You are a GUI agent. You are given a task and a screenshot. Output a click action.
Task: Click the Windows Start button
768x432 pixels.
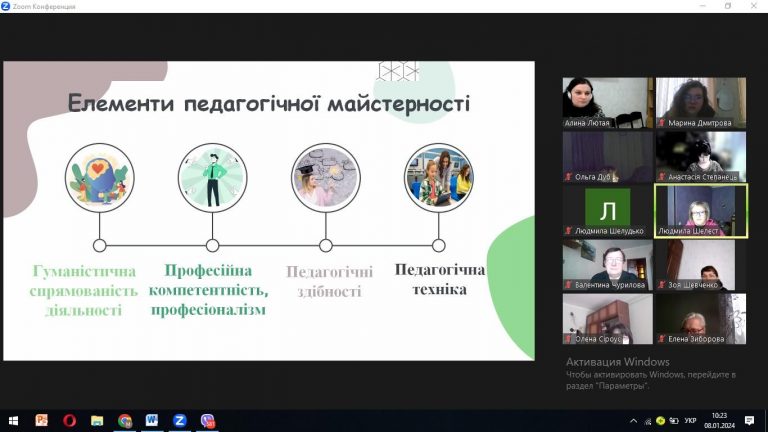(x=13, y=420)
